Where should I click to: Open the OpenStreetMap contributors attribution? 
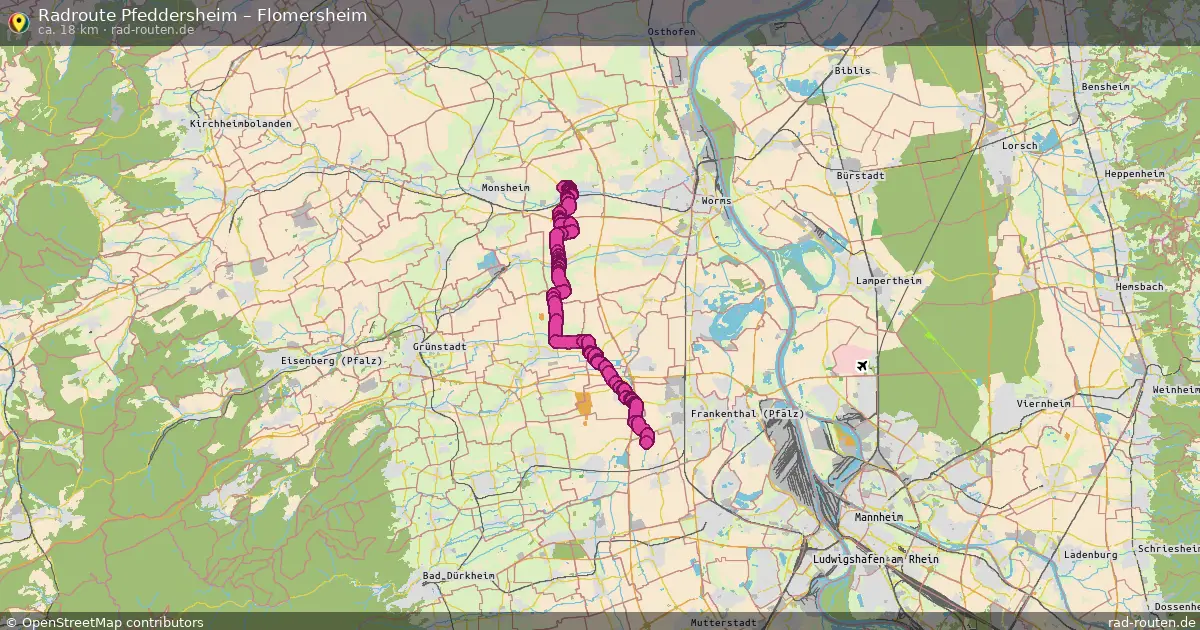point(104,622)
